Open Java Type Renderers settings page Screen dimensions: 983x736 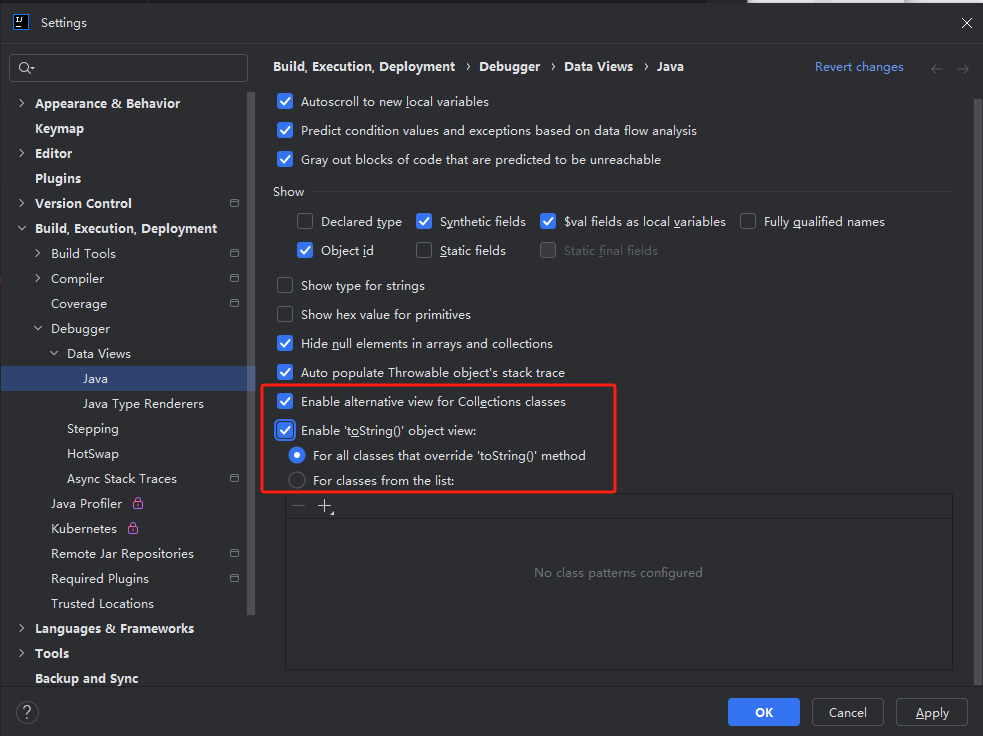[143, 404]
